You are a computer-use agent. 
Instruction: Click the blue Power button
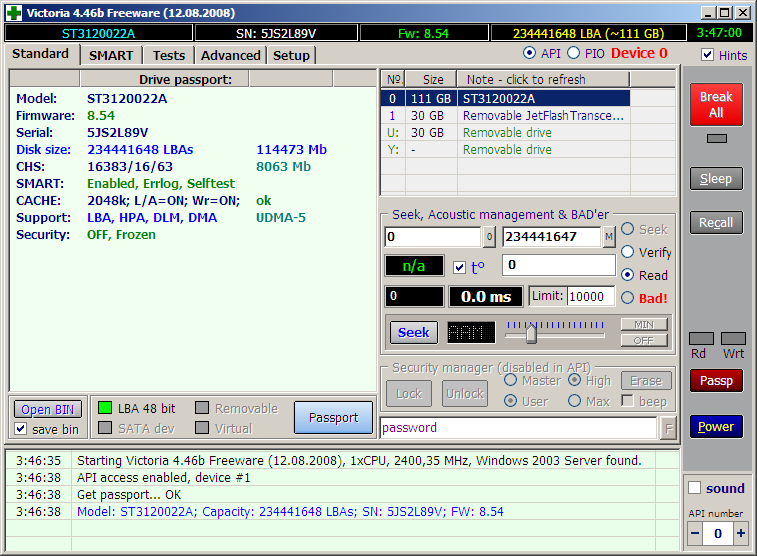[716, 427]
